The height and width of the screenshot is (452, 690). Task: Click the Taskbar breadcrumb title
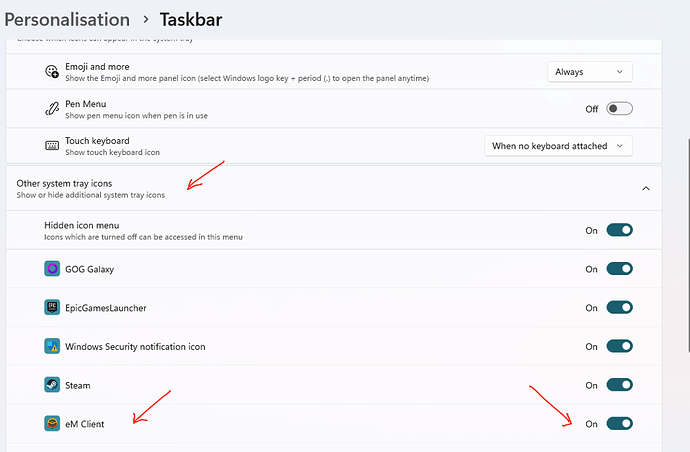(x=191, y=19)
